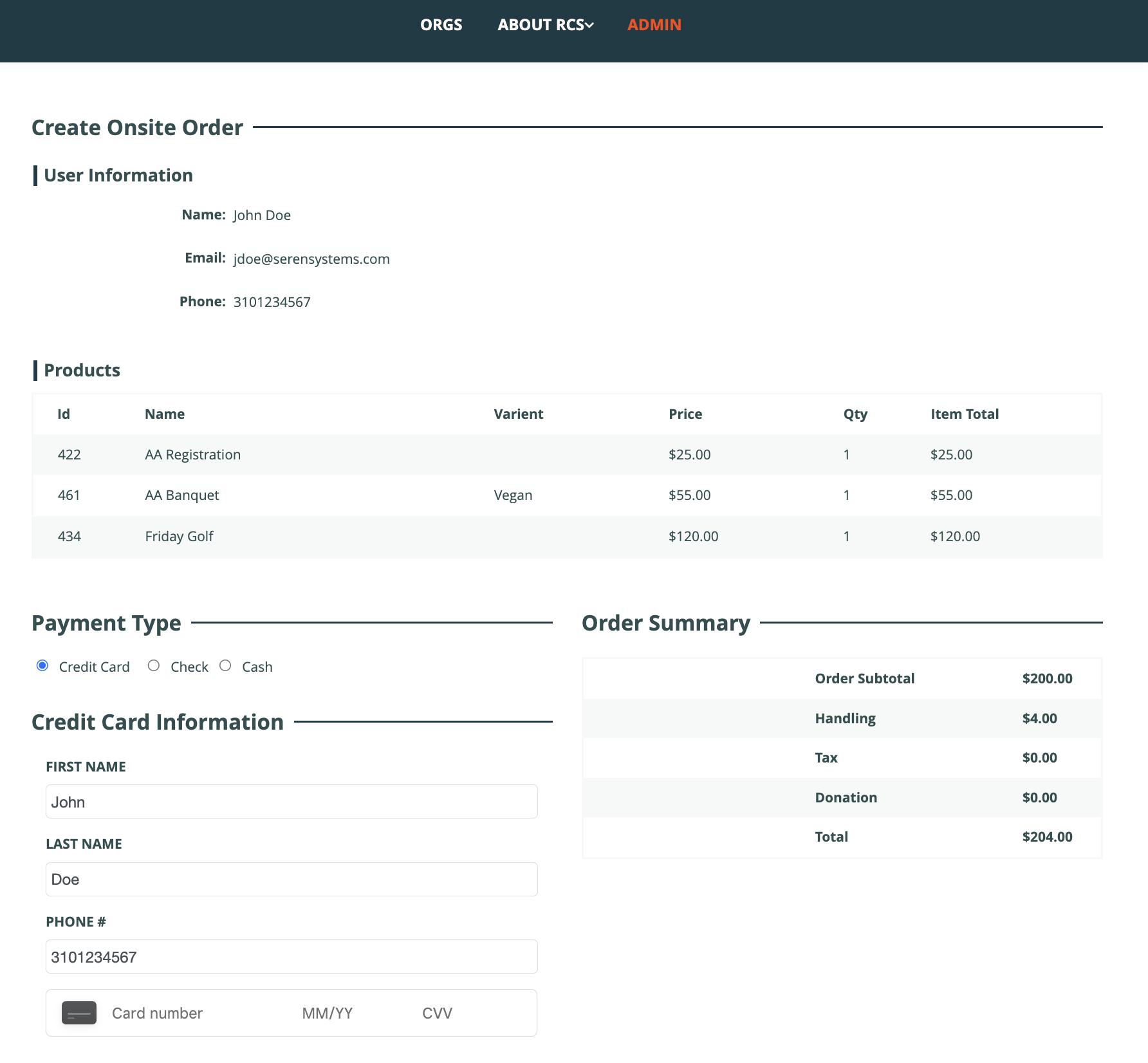Click the $120.00 price of Friday Golf
The height and width of the screenshot is (1063, 1148).
coord(693,536)
